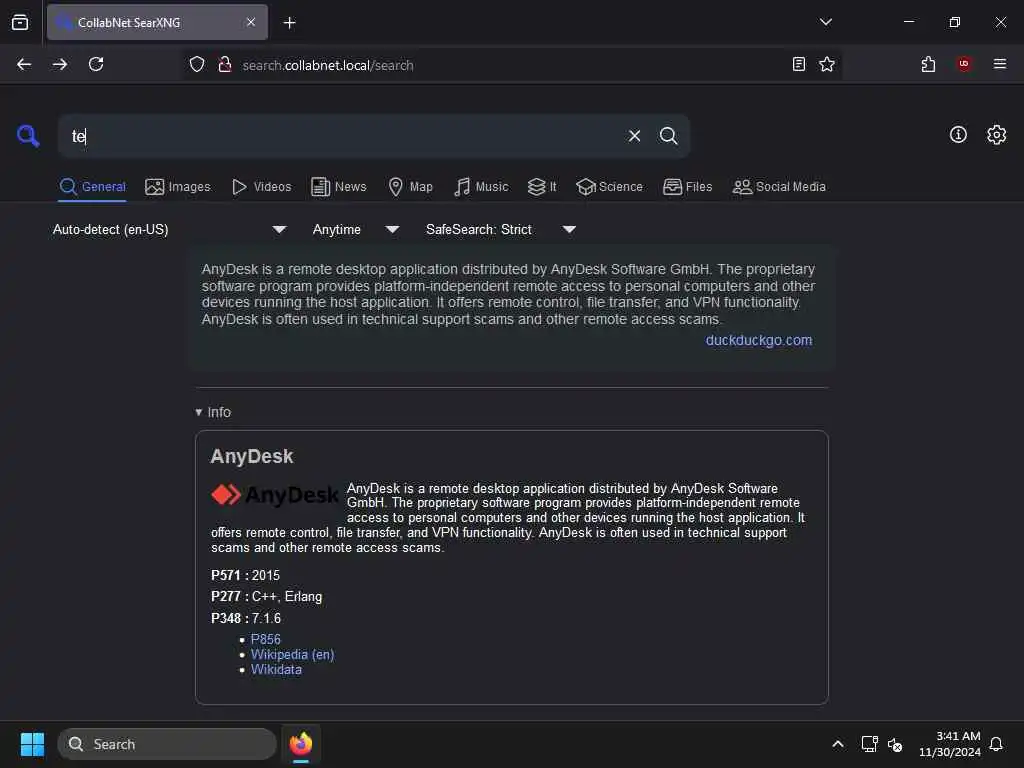This screenshot has width=1024, height=768.
Task: Open a new tab
Action: pyautogui.click(x=289, y=23)
